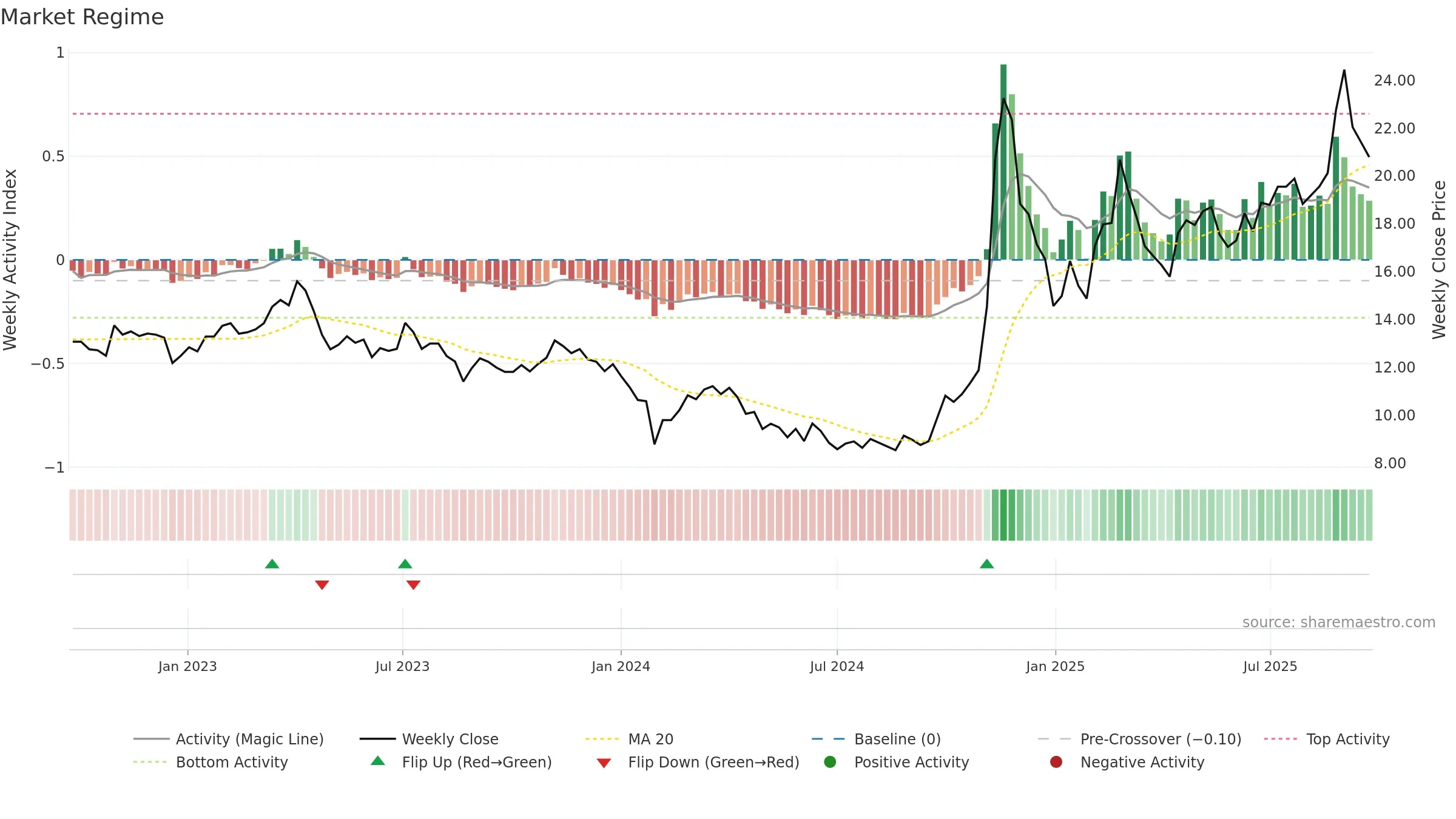1456x819 pixels.
Task: Click the pink Top Activity legend line swatch
Action: pyautogui.click(x=1280, y=739)
